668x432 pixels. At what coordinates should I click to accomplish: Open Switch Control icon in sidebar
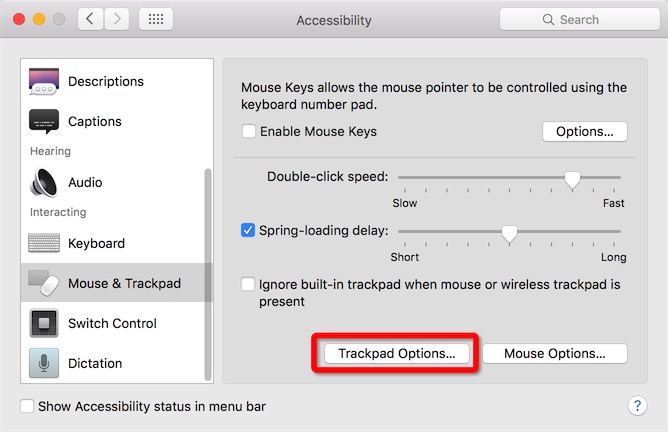(x=44, y=323)
